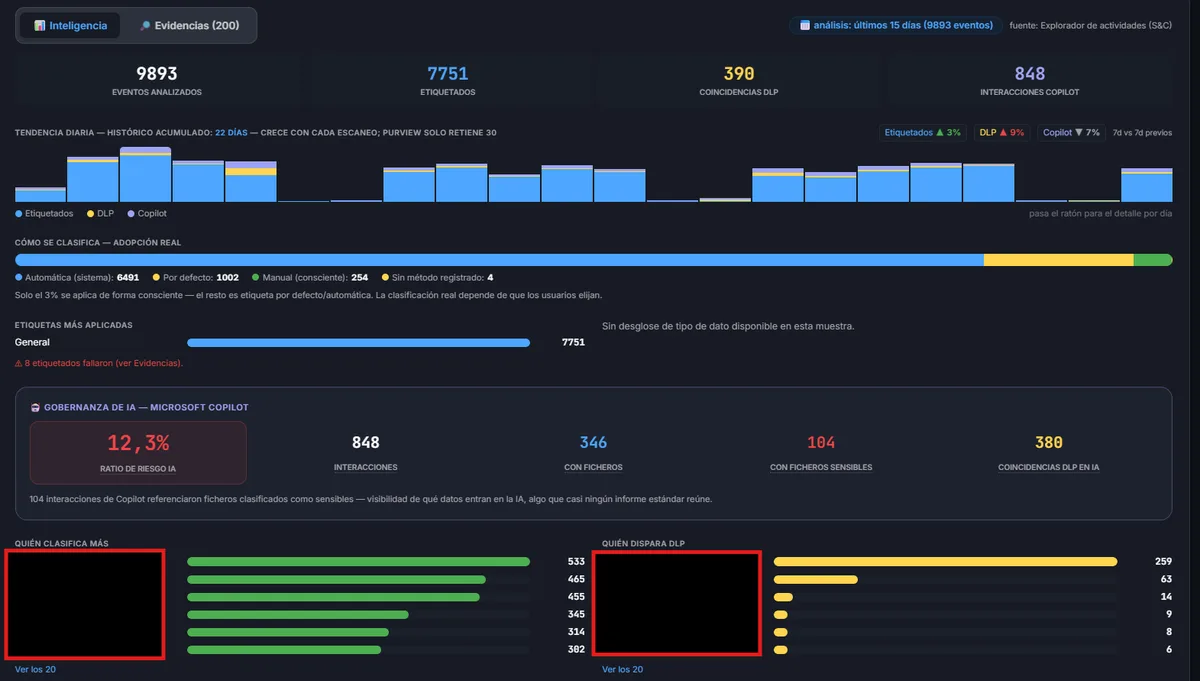This screenshot has height=681, width=1200.
Task: Click the 'Quién clasifica más' heading
Action: pos(62,544)
